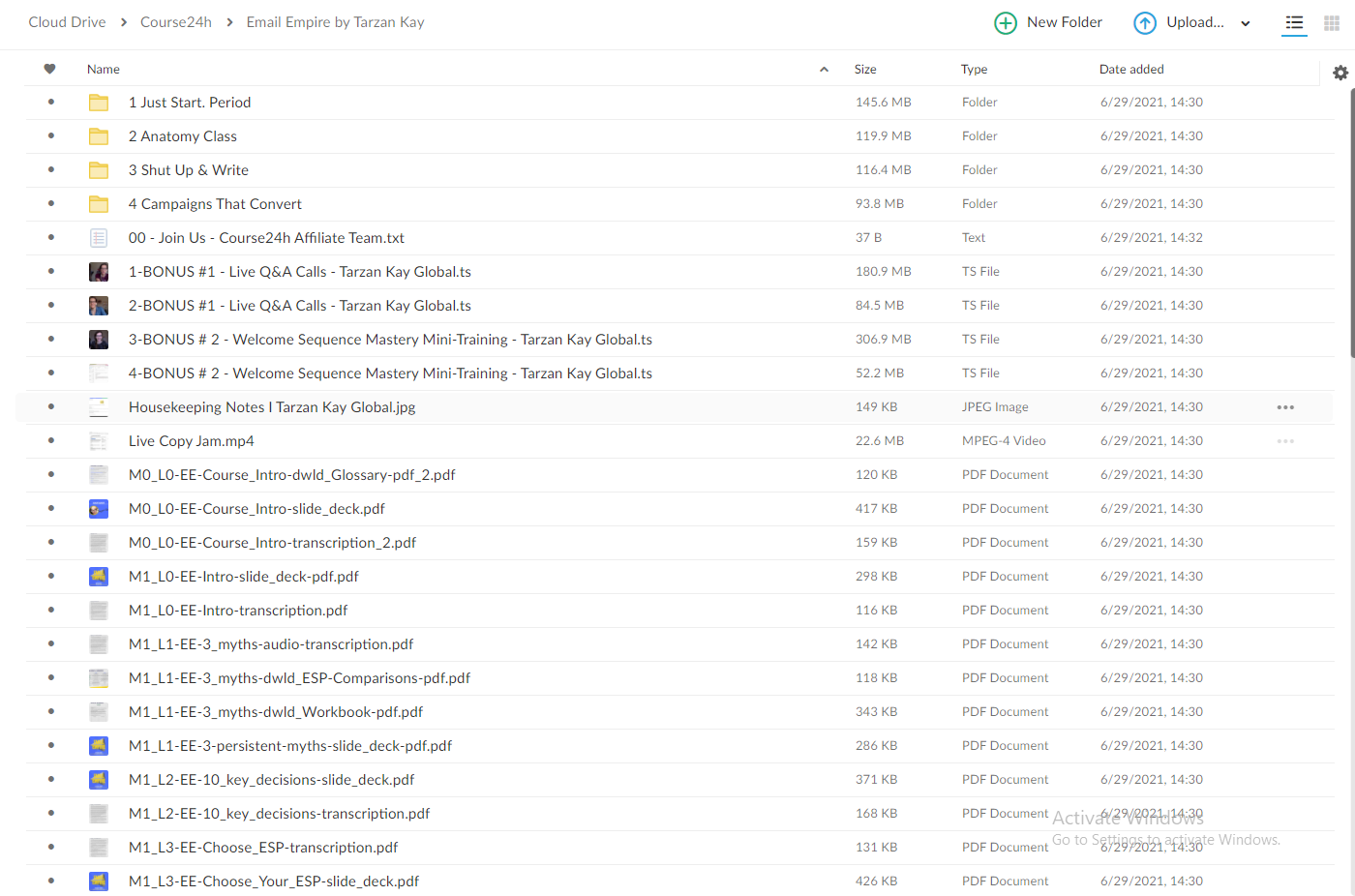The image size is (1355, 896).
Task: Sort by the Size column header
Action: [x=865, y=69]
